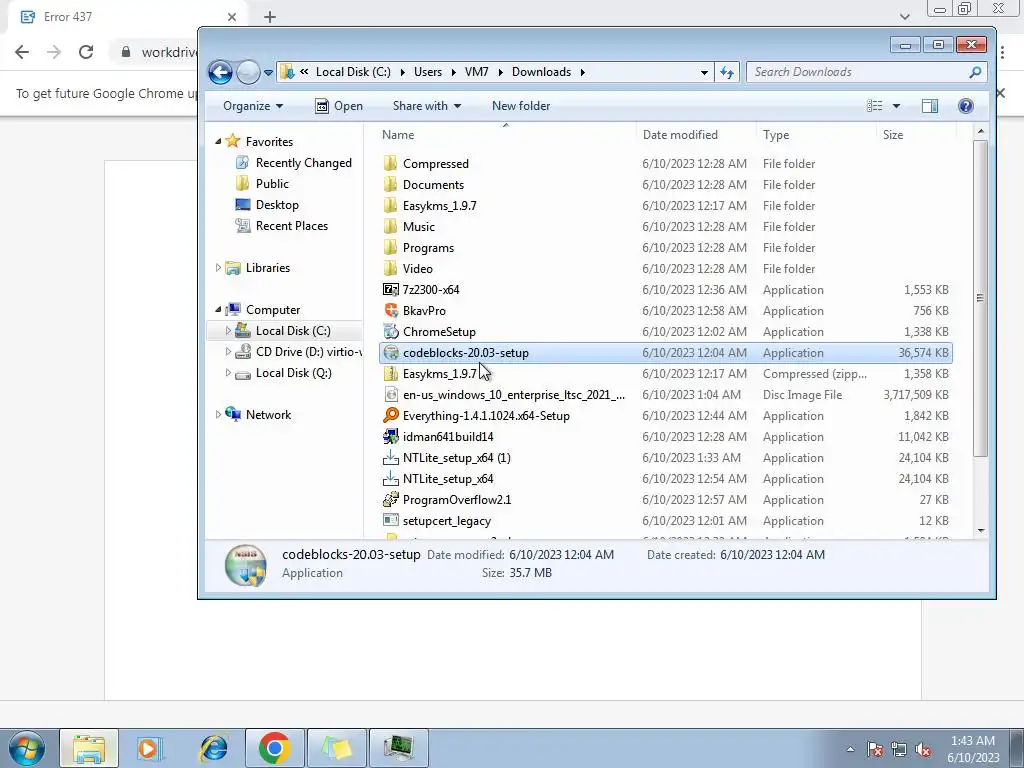Select the idman641build14 installer icon
The height and width of the screenshot is (768, 1024).
coord(391,436)
